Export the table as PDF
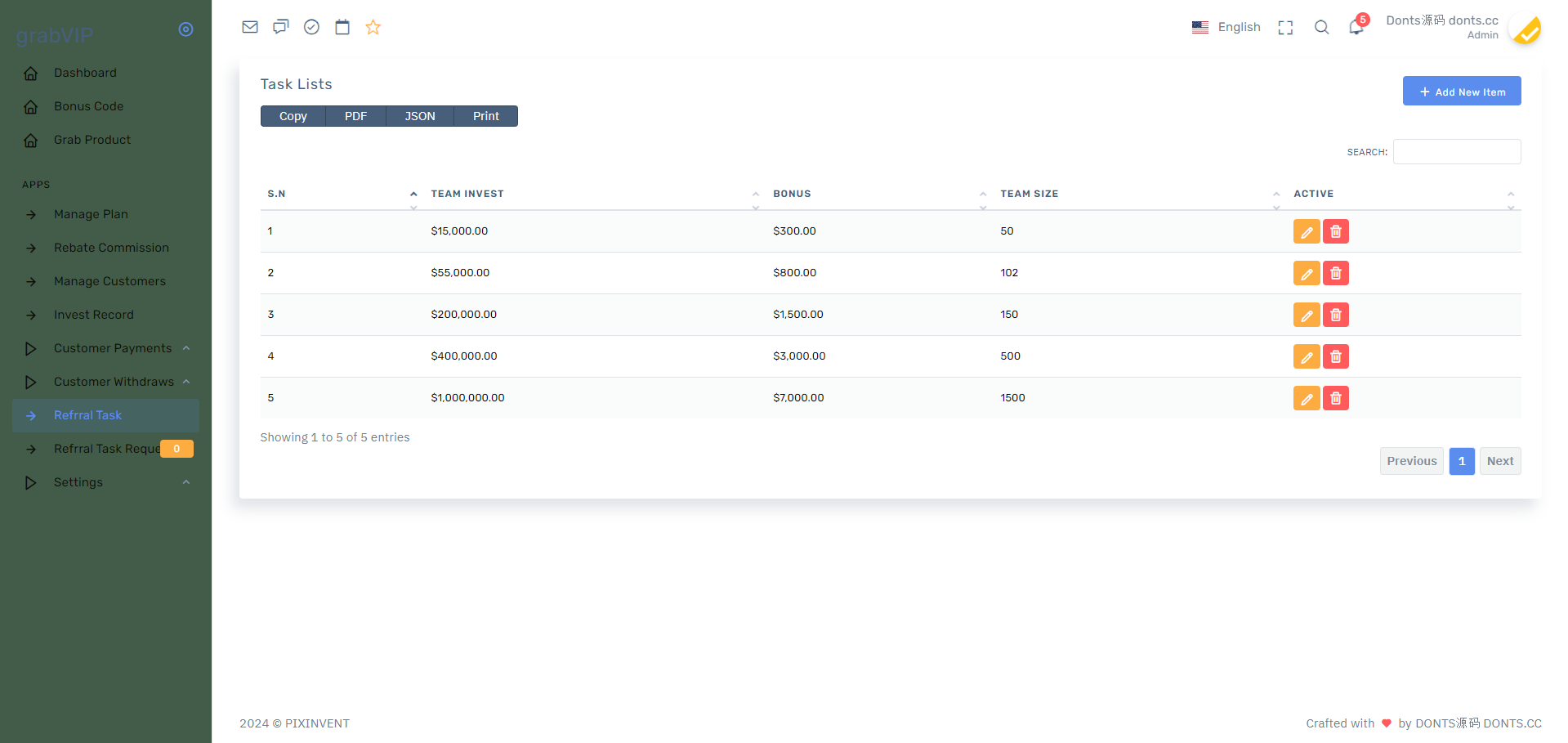Screen dimensions: 1568x743 tap(355, 116)
